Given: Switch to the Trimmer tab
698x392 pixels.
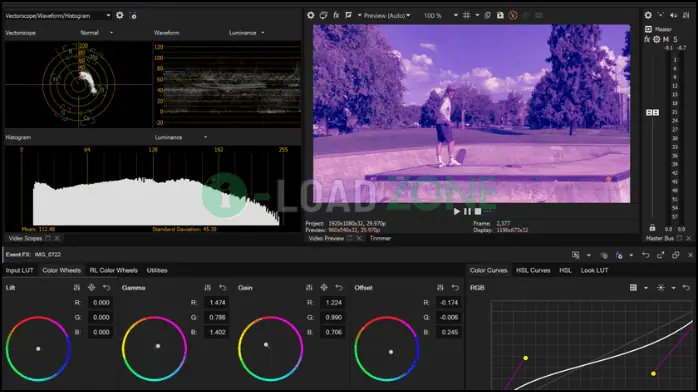Looking at the screenshot, I should point(380,238).
